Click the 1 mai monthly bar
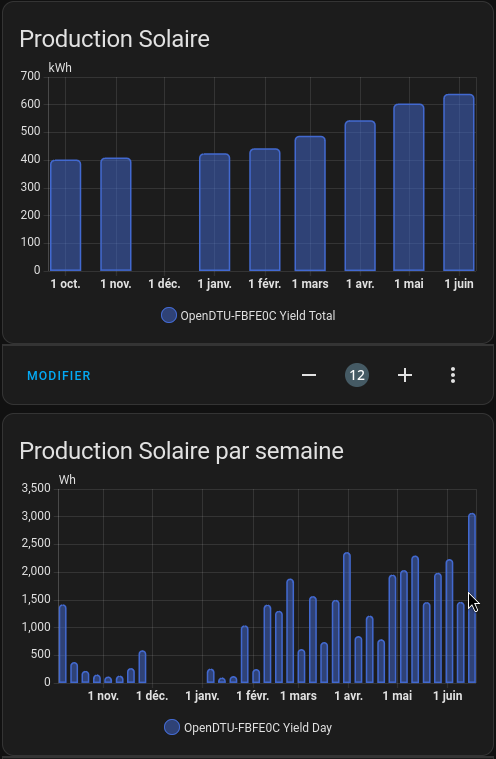Screen dimensions: 496x759 tap(409, 187)
